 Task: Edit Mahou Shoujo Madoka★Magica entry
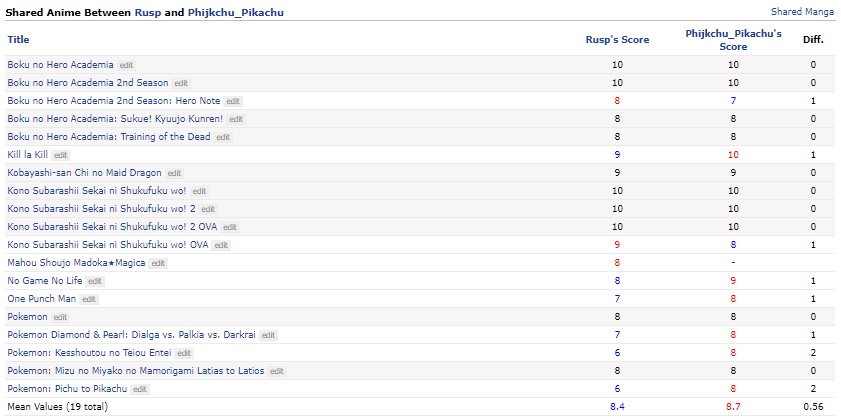click(x=158, y=263)
